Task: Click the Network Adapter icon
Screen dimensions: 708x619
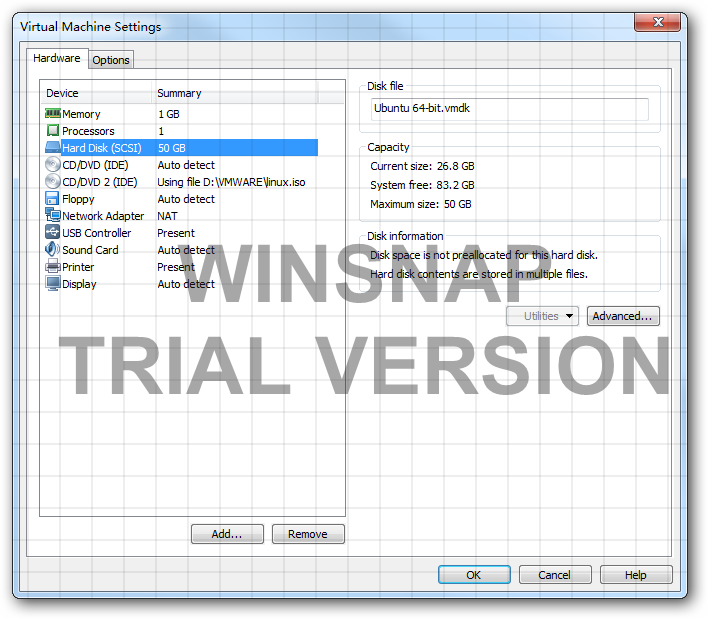Action: 53,215
